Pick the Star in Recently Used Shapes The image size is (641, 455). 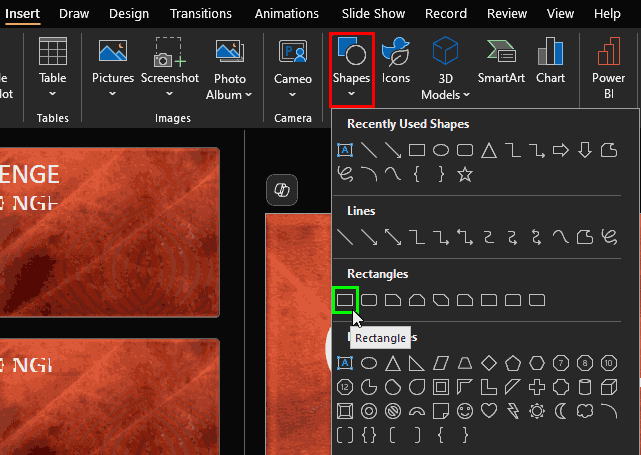(x=465, y=175)
